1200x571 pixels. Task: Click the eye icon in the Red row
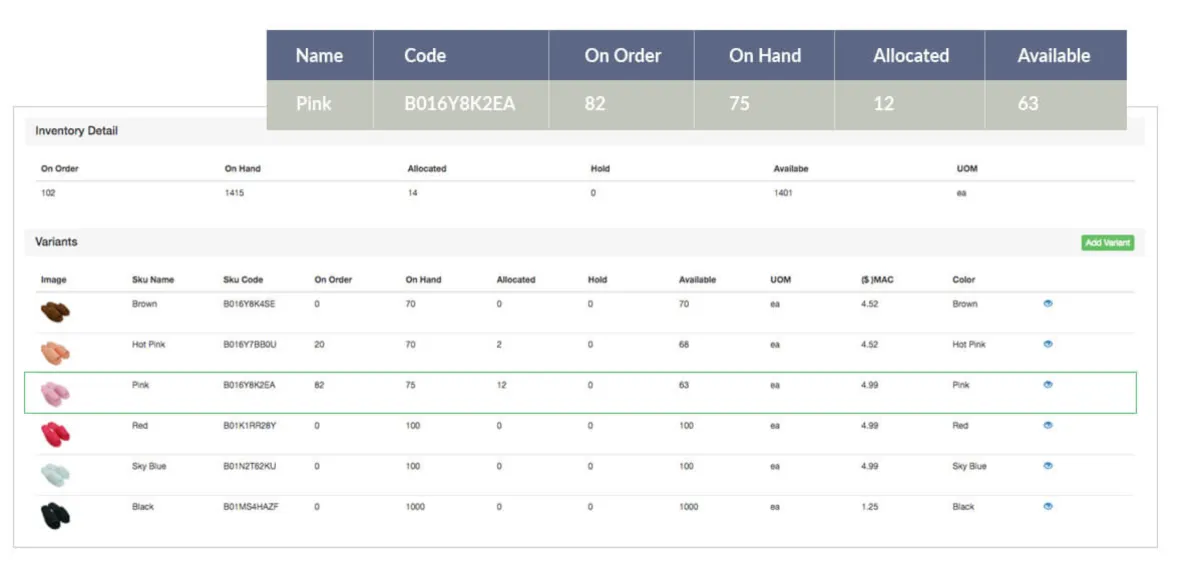(1048, 425)
